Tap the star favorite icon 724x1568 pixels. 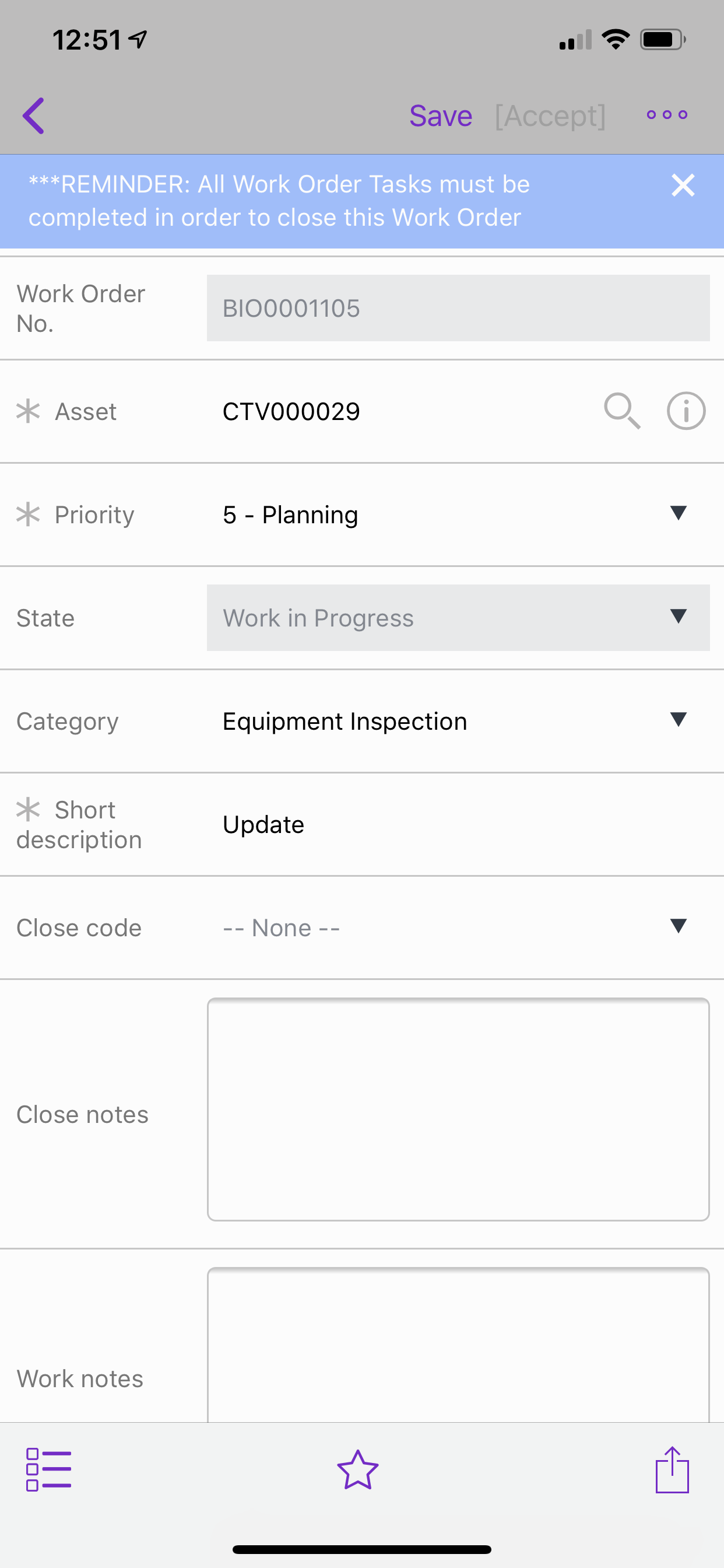(x=358, y=1469)
